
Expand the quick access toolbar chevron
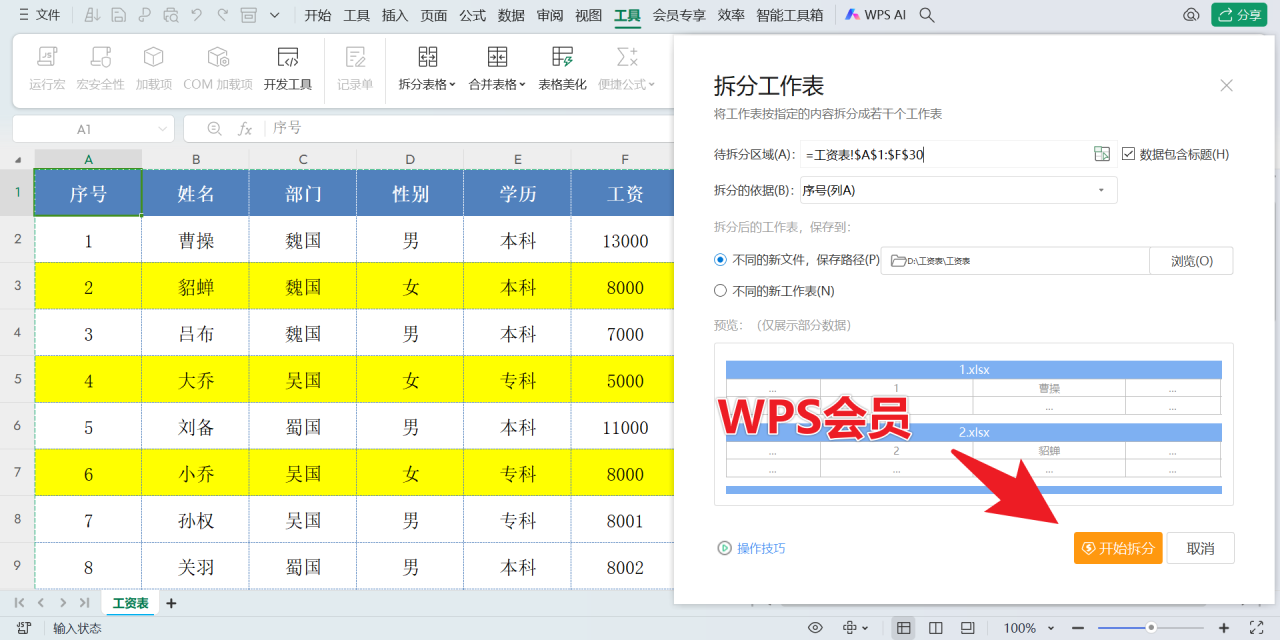275,15
